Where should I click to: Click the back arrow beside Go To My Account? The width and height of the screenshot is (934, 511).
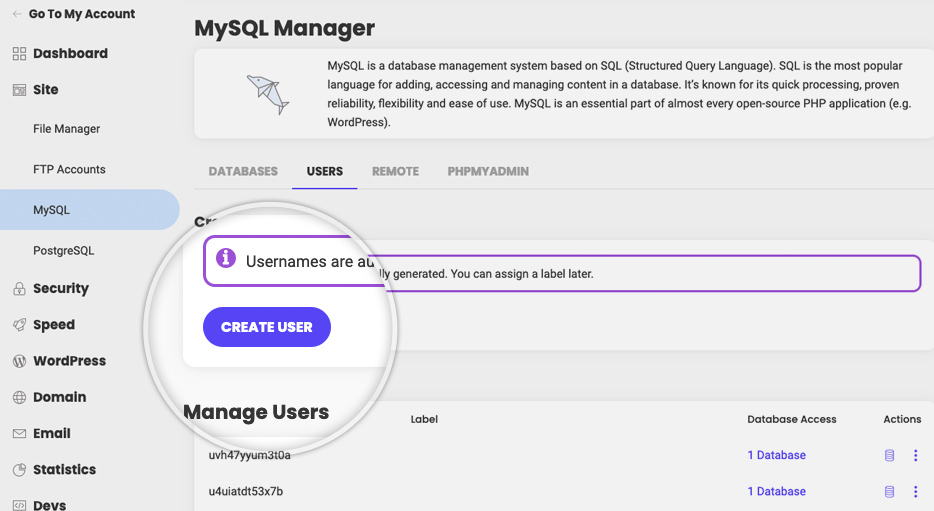tap(17, 14)
